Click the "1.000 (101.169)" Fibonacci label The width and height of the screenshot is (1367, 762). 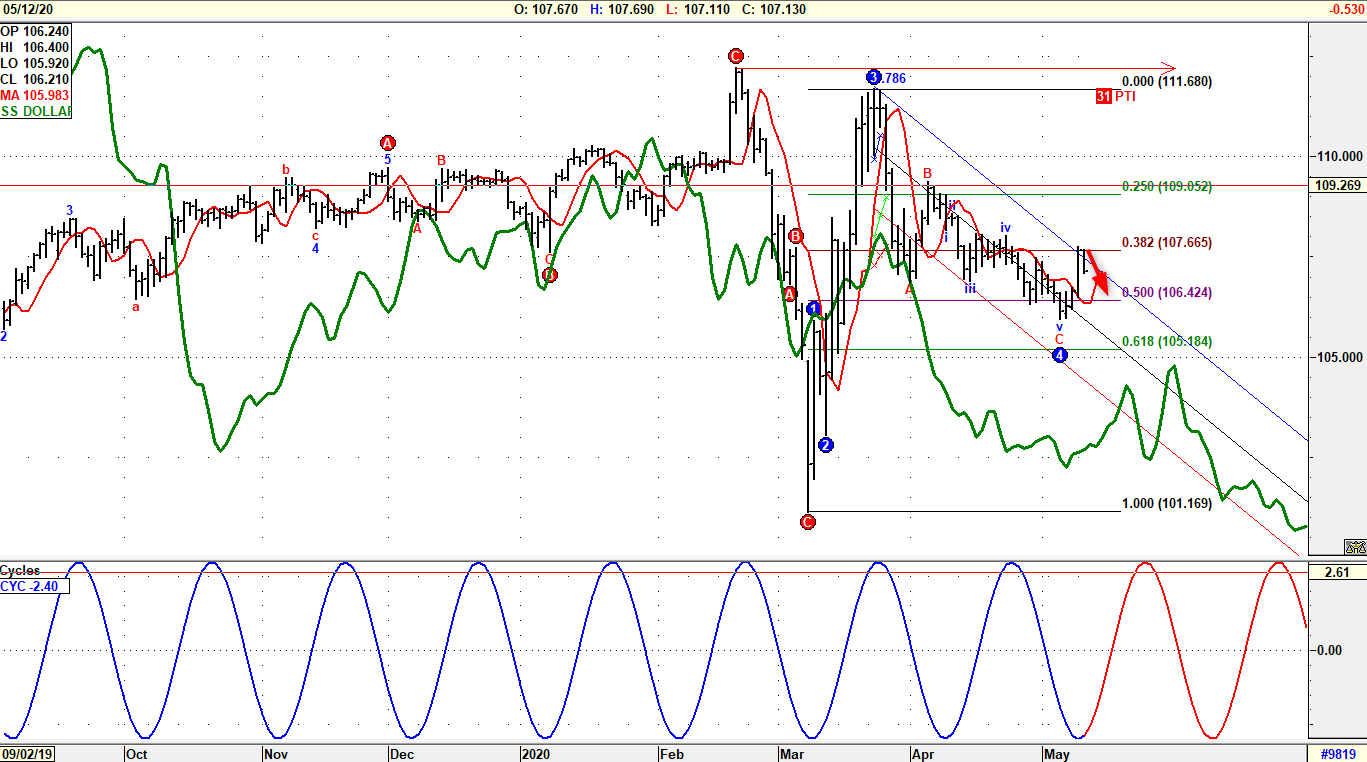click(x=1167, y=504)
